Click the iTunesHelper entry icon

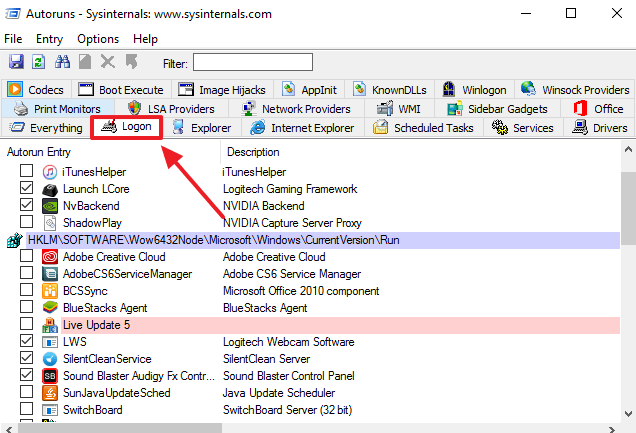(50, 172)
